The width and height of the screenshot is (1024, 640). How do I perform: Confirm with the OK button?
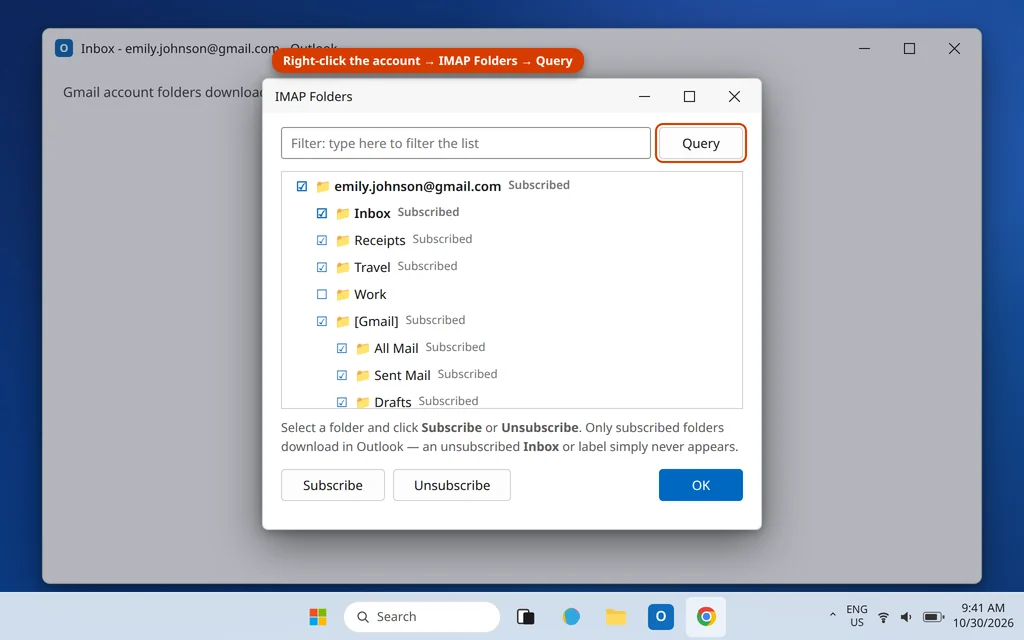[x=701, y=485]
